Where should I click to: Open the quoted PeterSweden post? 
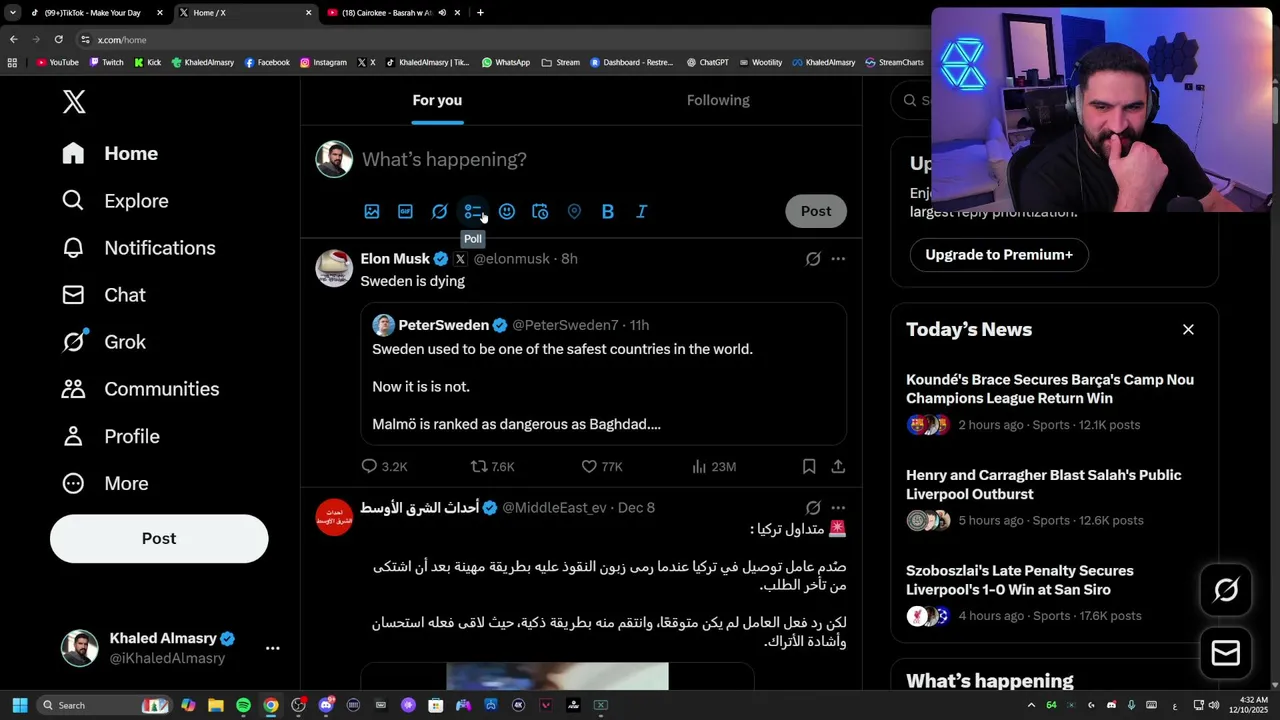(x=603, y=374)
